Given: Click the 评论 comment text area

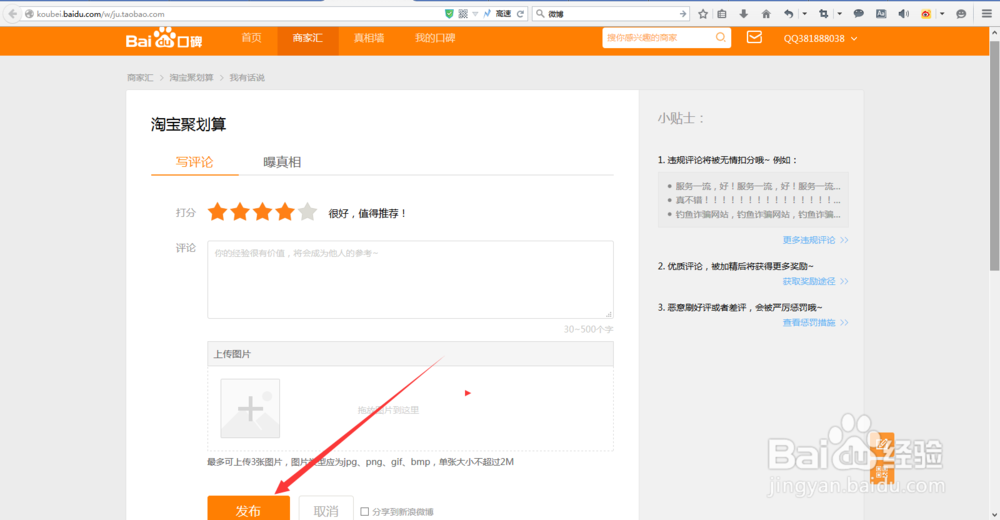Looking at the screenshot, I should pyautogui.click(x=410, y=279).
